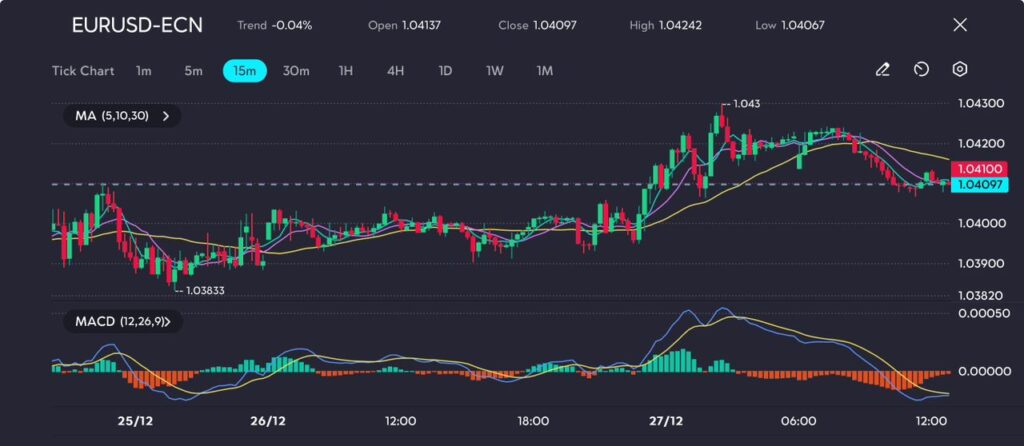Viewport: 1024px width, 446px height.
Task: Select the 1D daily timeframe
Action: (x=445, y=71)
